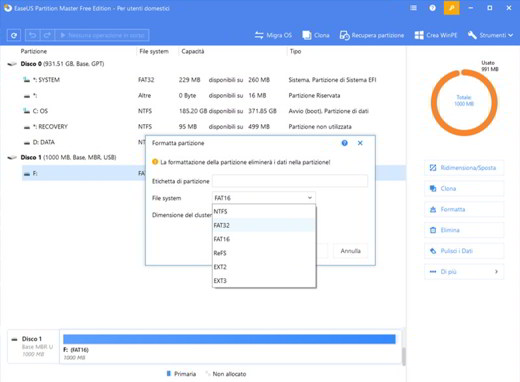
Task: Select the D: DATA partition row
Action: [83, 142]
